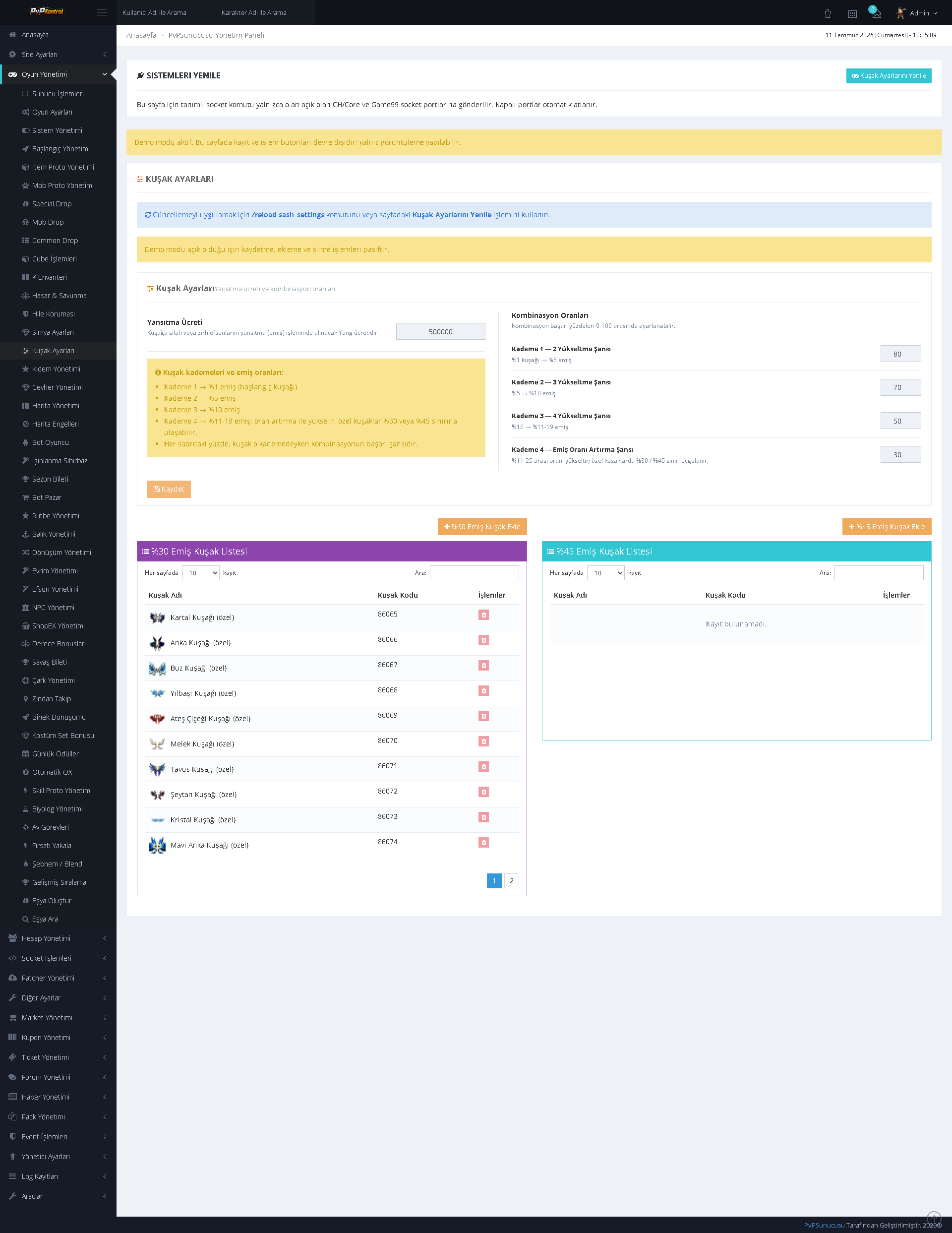Open the trash icon in top bar
Screen dimensions: 952x1233
tap(827, 13)
